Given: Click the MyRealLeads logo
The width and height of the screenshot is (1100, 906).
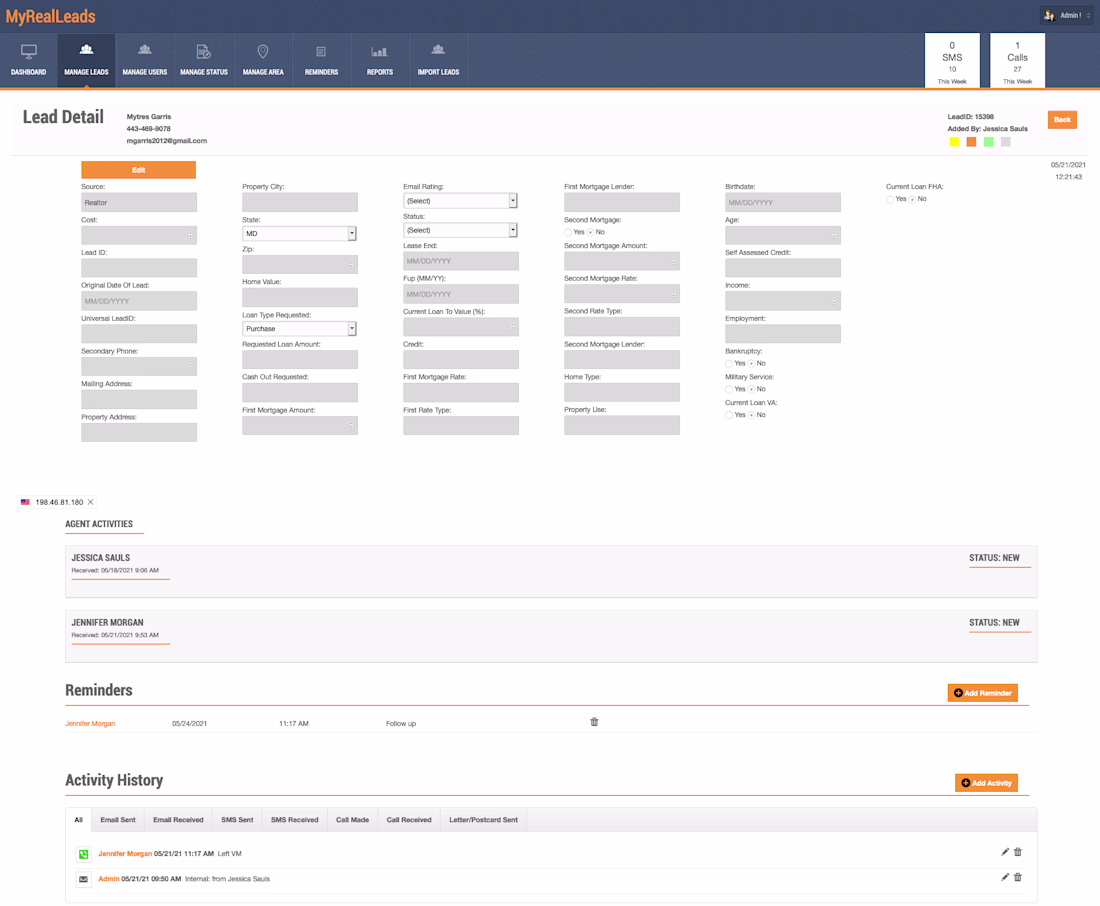Looking at the screenshot, I should point(51,16).
